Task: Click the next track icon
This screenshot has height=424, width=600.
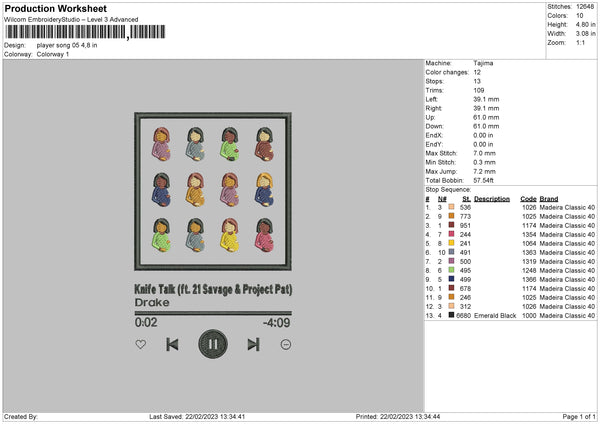Action: tap(253, 344)
